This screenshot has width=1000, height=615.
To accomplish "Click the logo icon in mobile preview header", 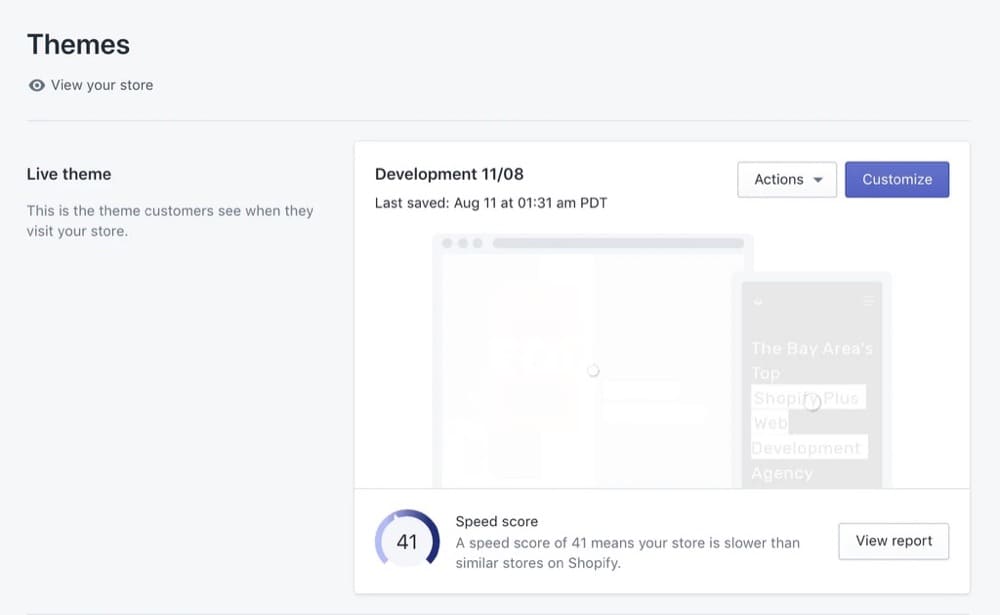I will [758, 301].
